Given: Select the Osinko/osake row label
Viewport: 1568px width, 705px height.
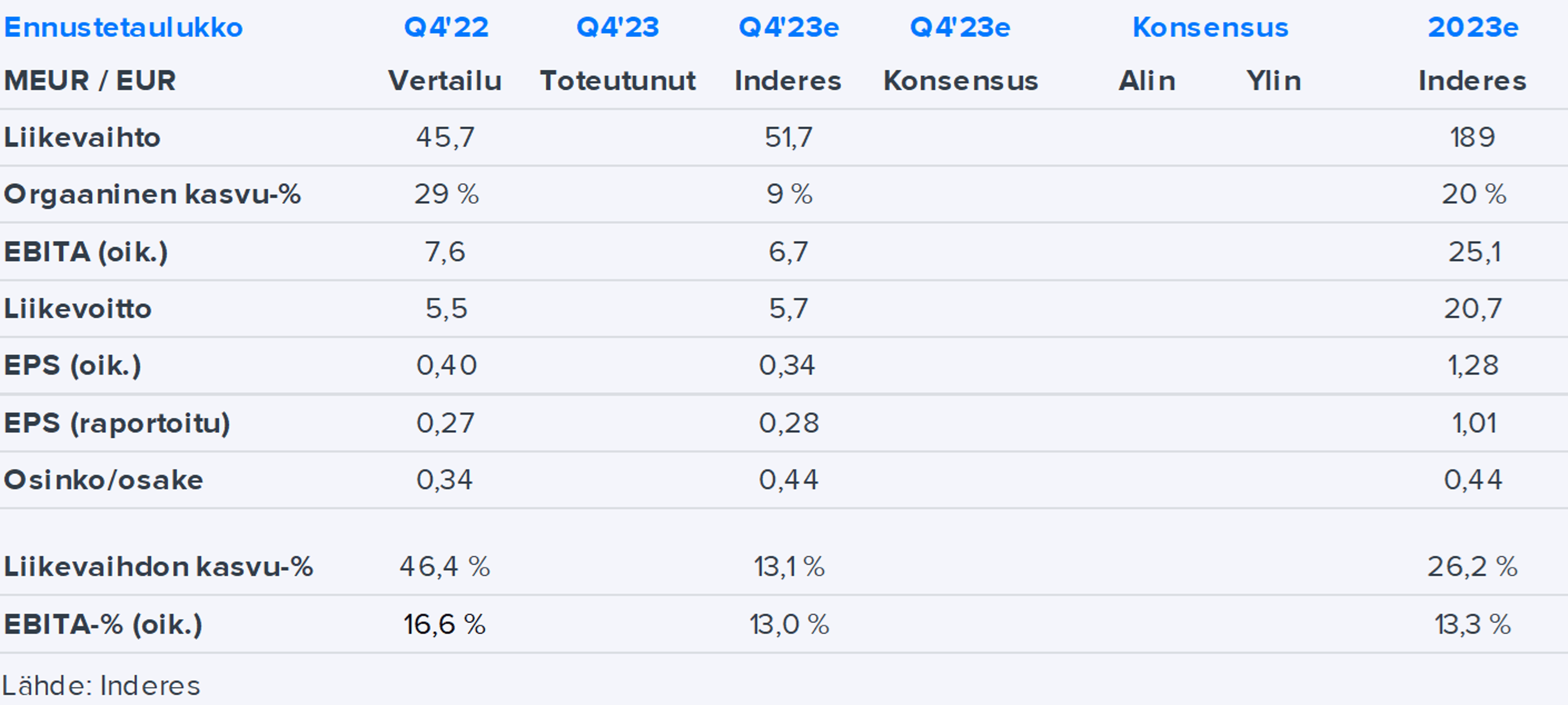Looking at the screenshot, I should [x=103, y=480].
